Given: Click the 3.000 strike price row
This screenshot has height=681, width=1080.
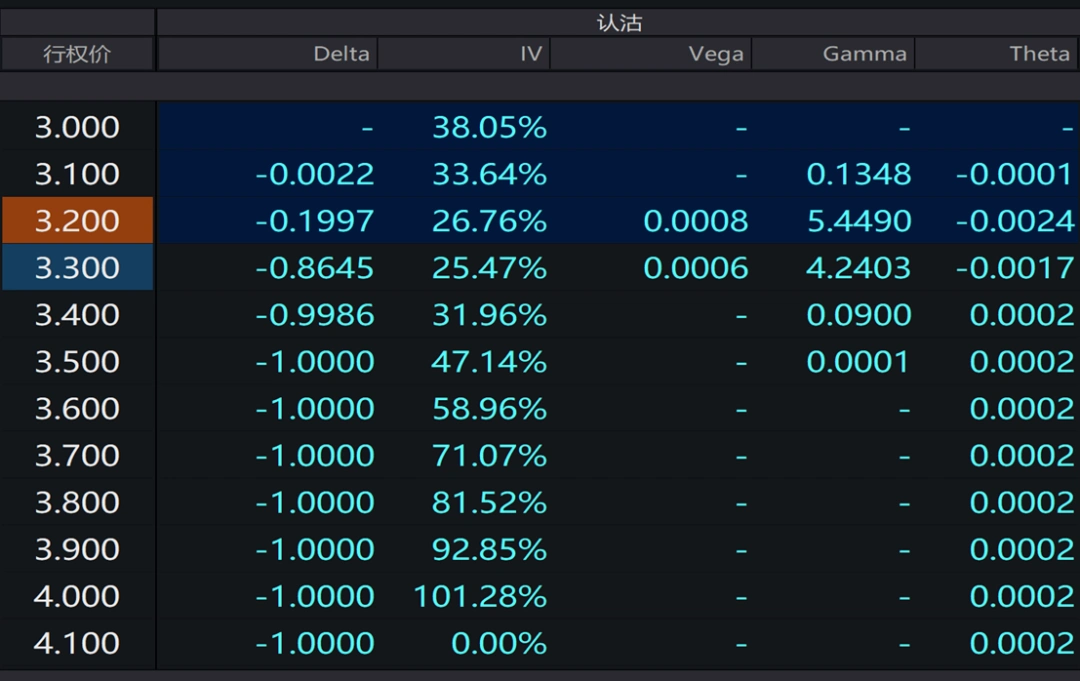Looking at the screenshot, I should [x=77, y=127].
